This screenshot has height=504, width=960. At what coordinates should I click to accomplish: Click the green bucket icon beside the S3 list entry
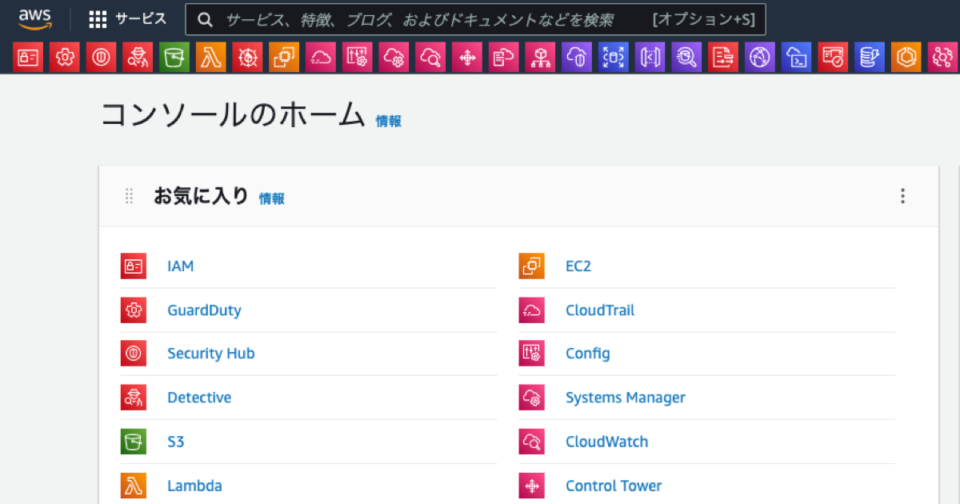coord(133,442)
